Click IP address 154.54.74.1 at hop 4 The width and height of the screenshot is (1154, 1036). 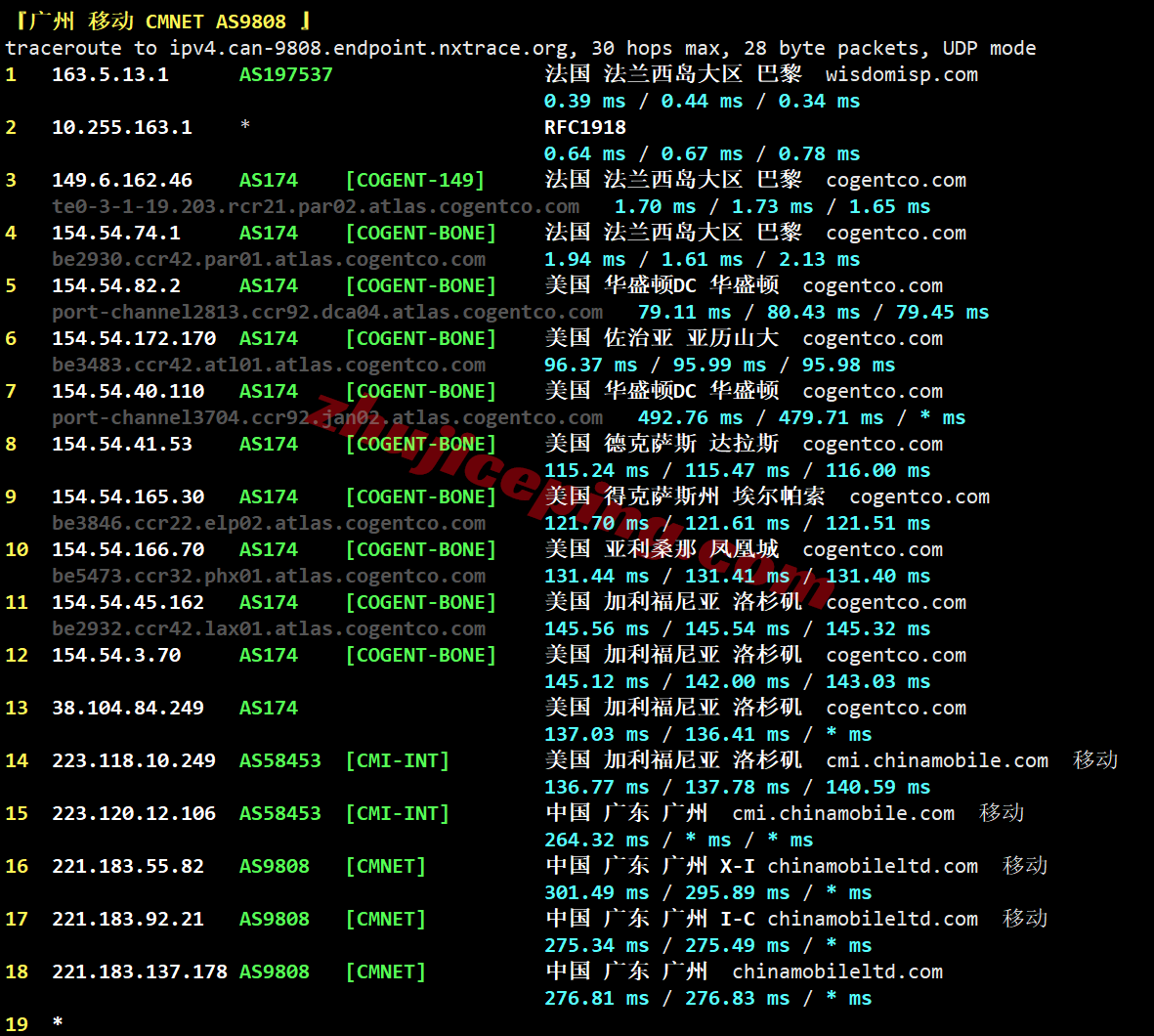click(x=115, y=234)
